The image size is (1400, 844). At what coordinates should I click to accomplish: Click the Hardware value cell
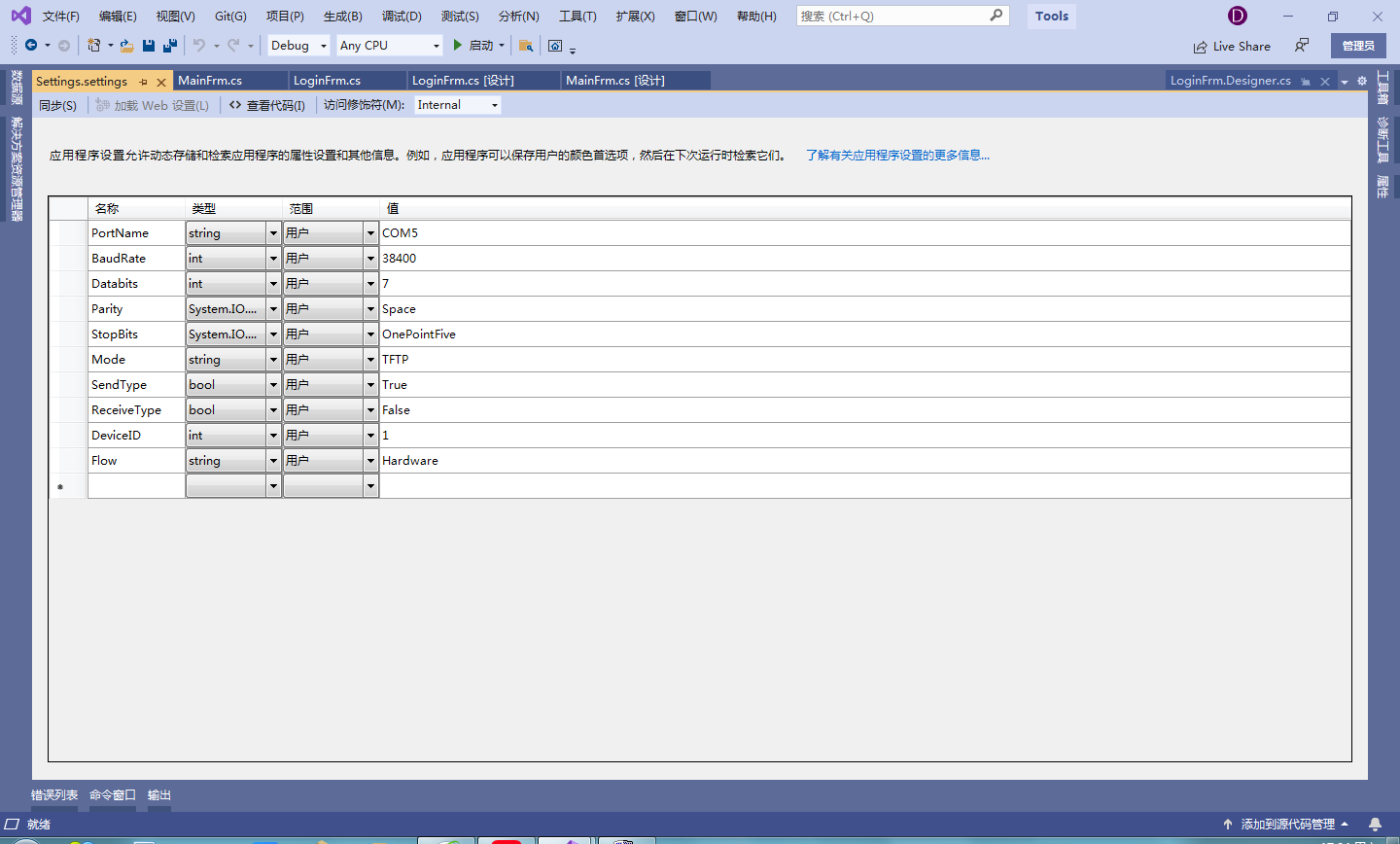(x=864, y=461)
